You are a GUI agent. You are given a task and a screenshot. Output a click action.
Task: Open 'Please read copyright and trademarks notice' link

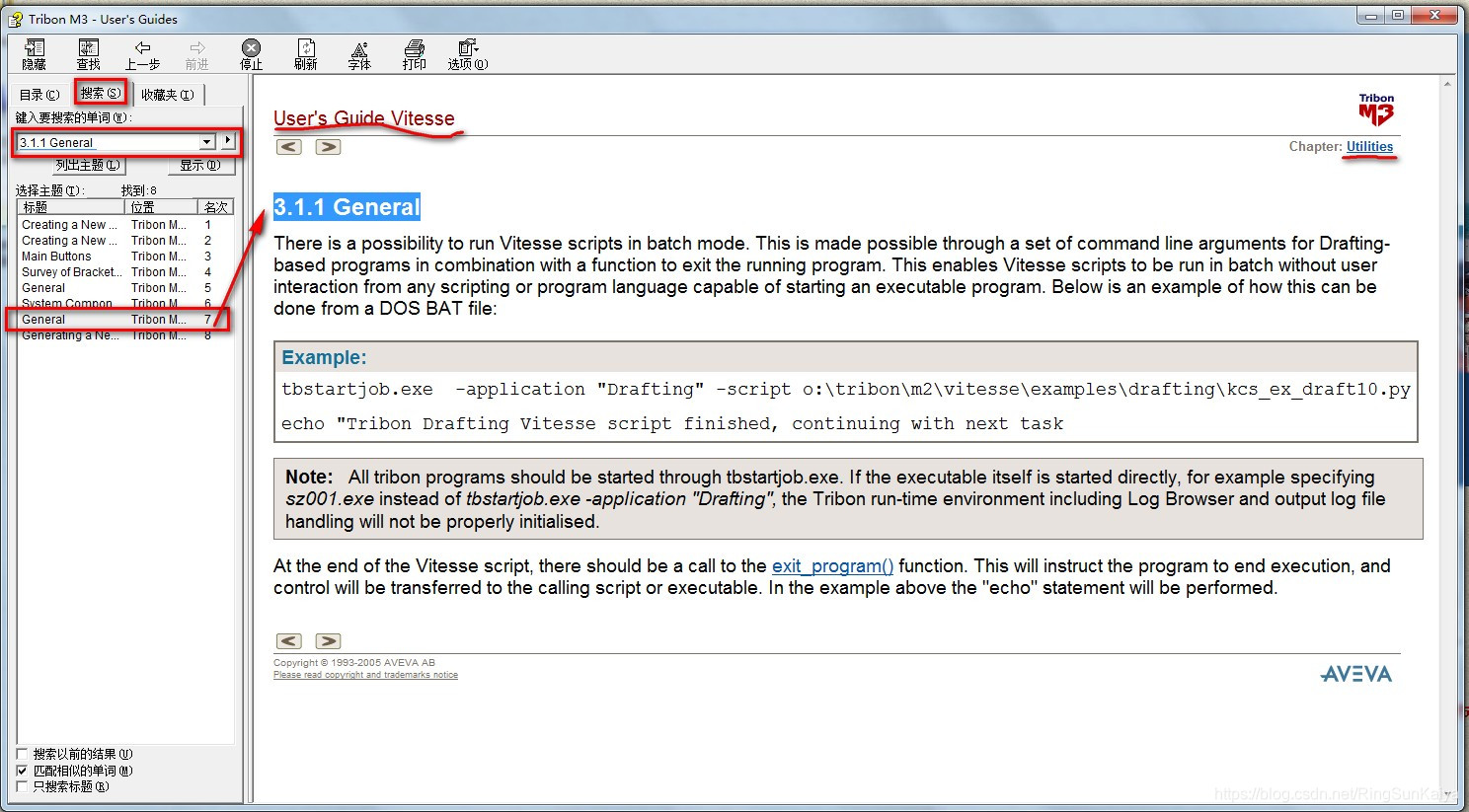[x=365, y=675]
